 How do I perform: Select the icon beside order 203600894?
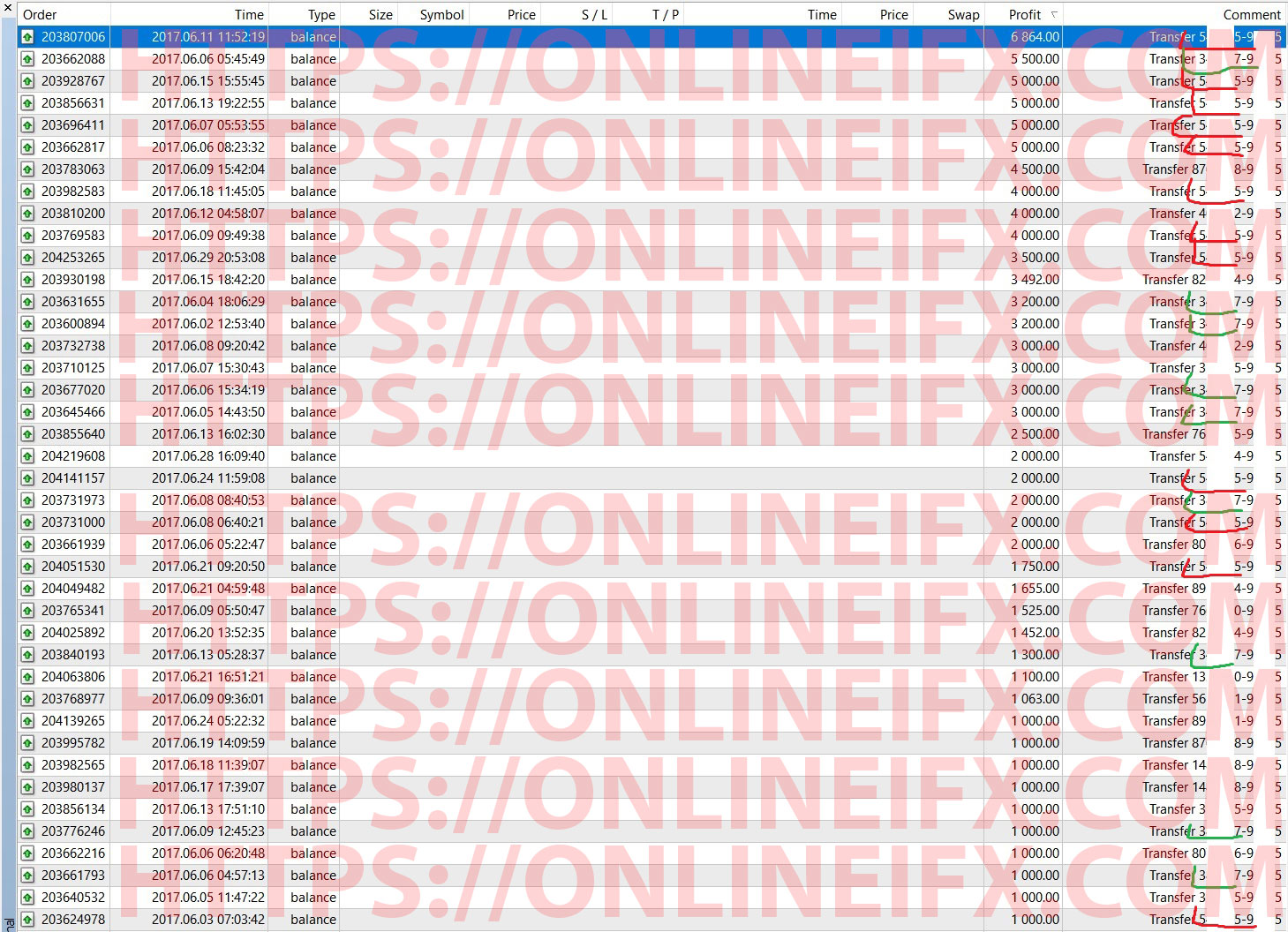(28, 324)
